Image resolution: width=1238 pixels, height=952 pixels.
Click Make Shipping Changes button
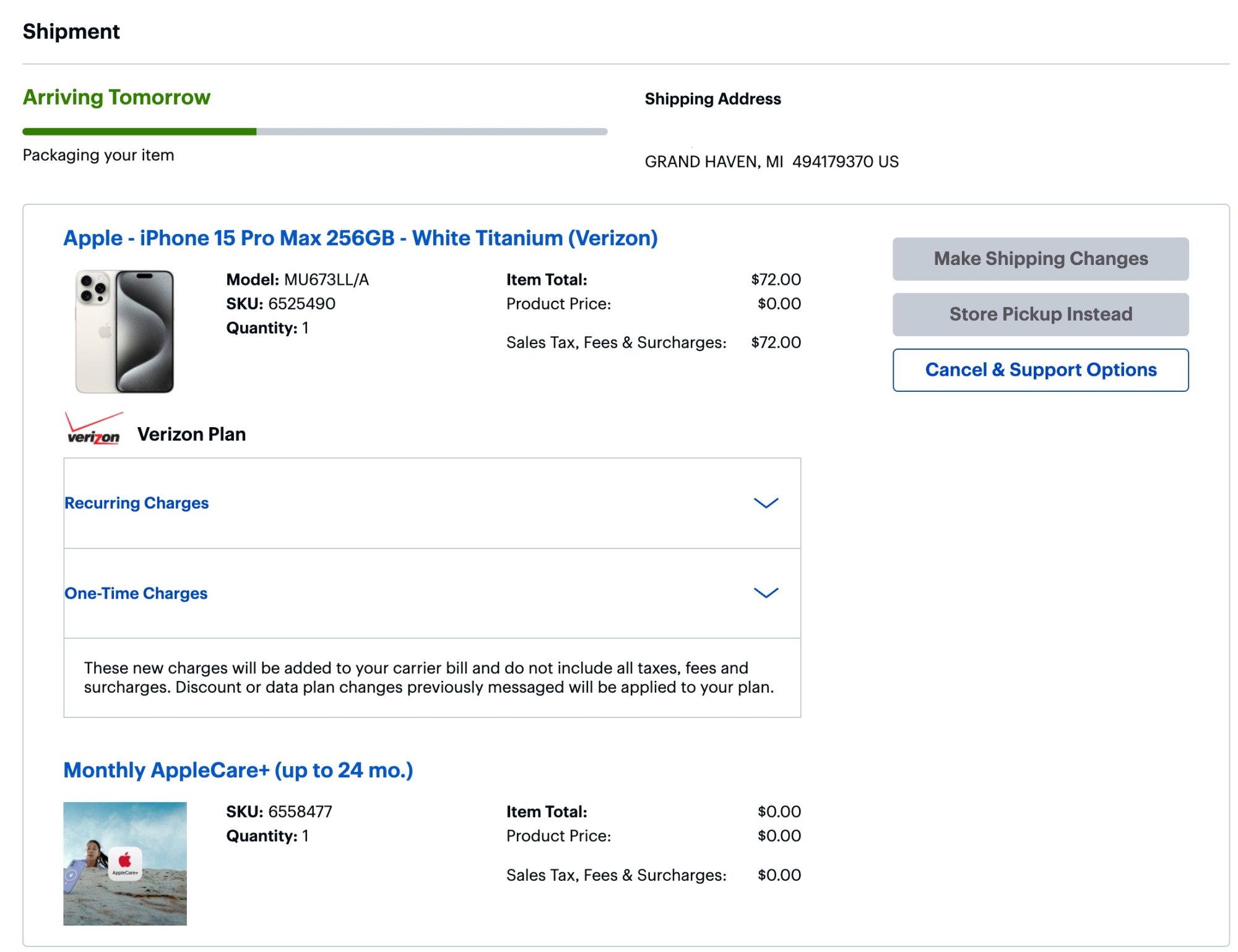coord(1040,259)
